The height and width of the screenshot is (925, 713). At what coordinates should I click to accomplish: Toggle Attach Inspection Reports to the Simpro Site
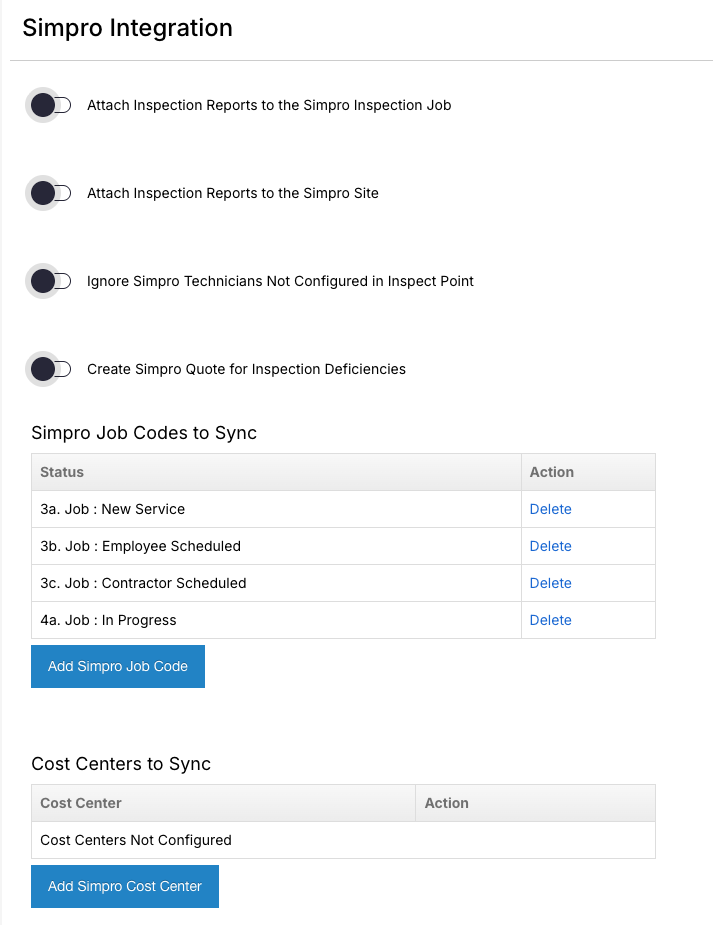click(x=50, y=193)
